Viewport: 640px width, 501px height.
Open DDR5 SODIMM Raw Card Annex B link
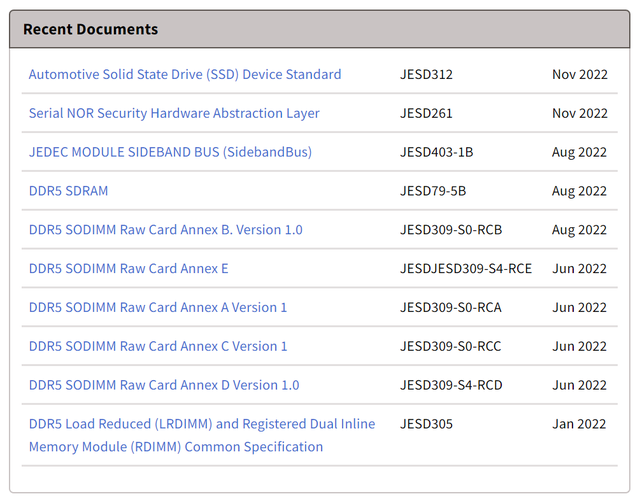click(x=165, y=230)
